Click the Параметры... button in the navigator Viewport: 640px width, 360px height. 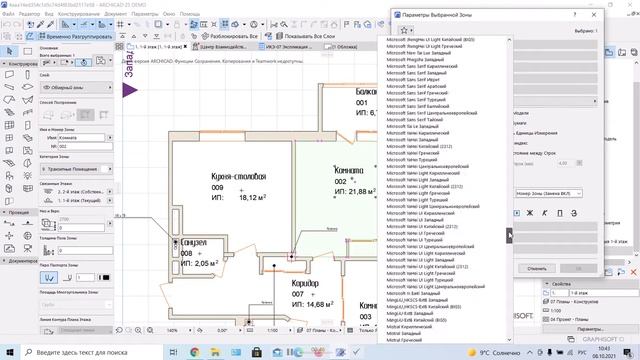(x=590, y=329)
